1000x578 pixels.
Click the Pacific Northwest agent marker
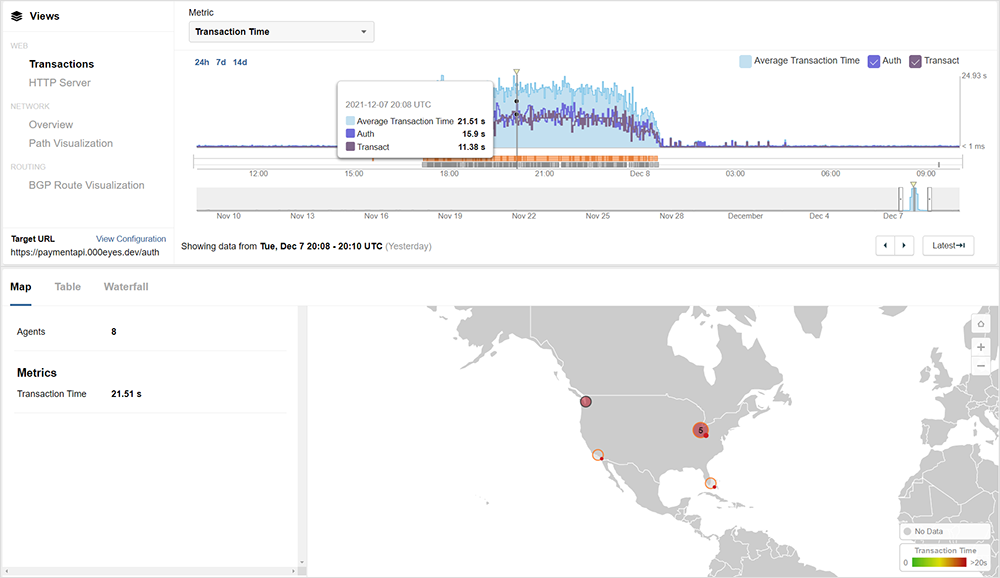(x=586, y=401)
